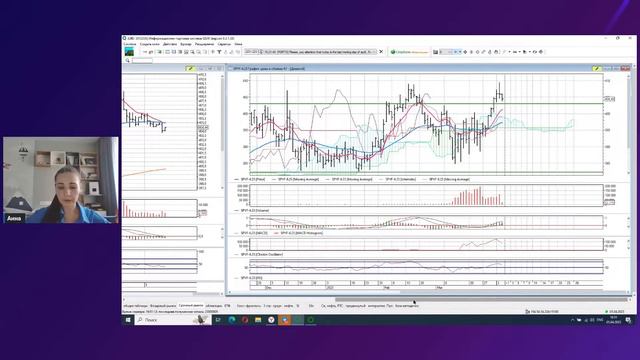The image size is (640, 360).
Task: Expand the dropdown arrow next to line tool
Action: (509, 52)
